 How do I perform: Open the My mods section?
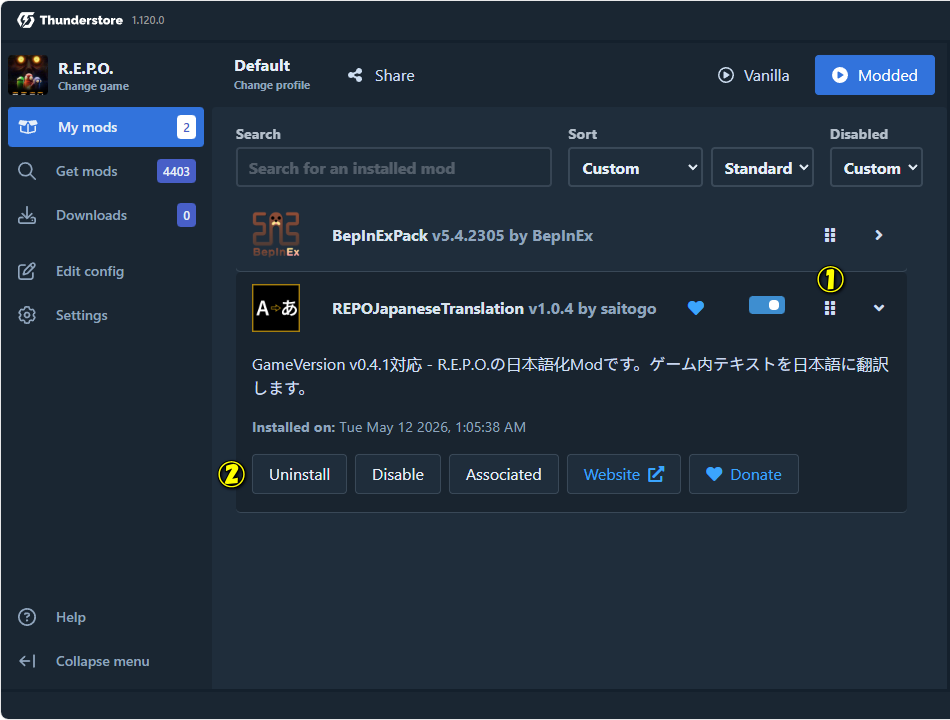tap(106, 127)
